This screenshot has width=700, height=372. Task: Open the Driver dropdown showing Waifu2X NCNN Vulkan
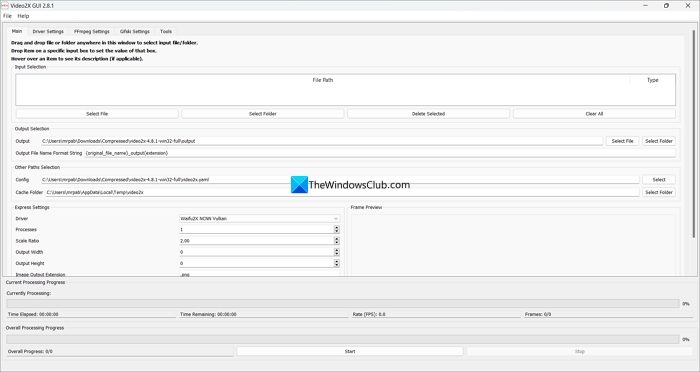(x=259, y=218)
